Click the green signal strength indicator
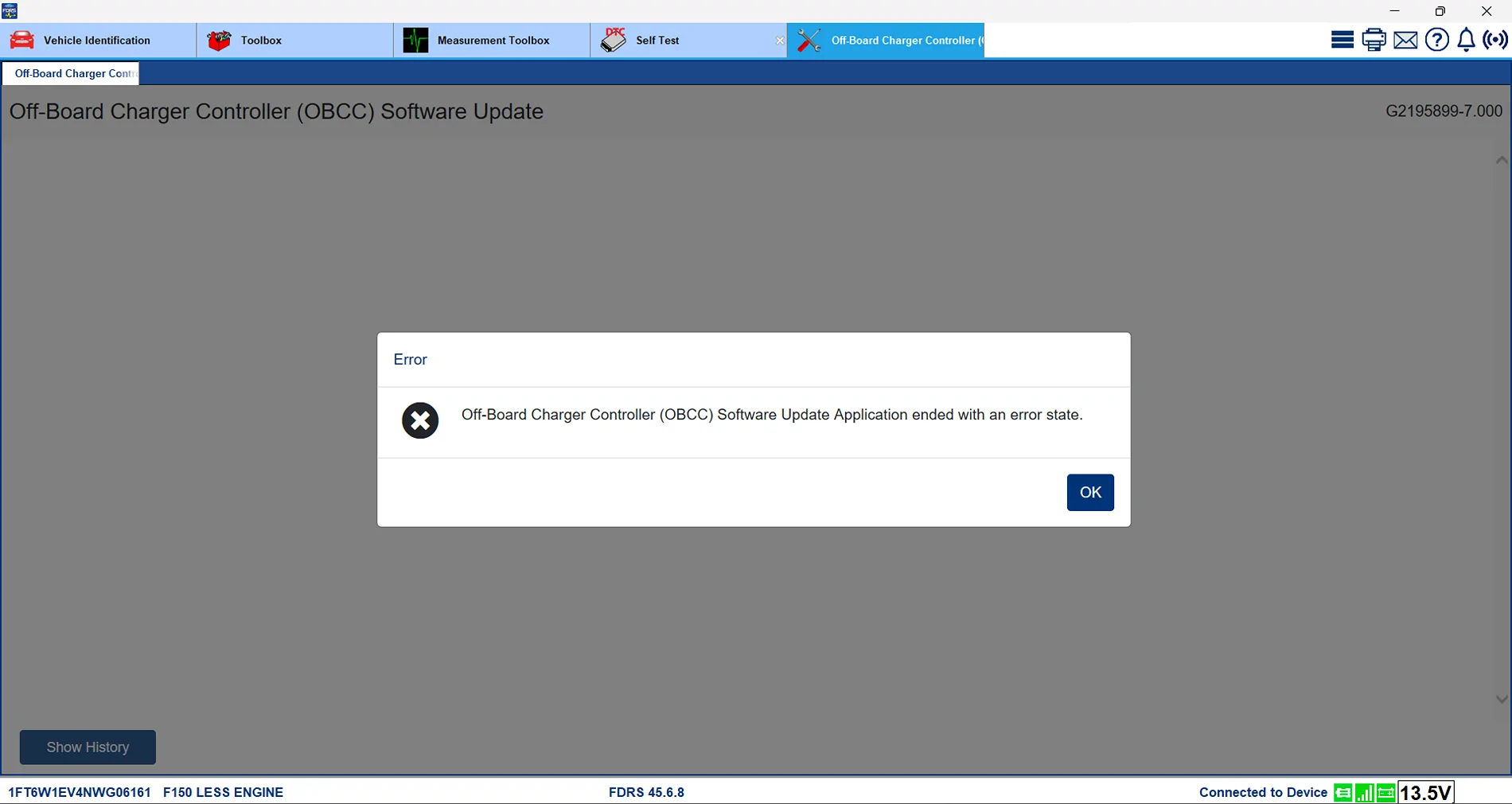 pyautogui.click(x=1363, y=792)
